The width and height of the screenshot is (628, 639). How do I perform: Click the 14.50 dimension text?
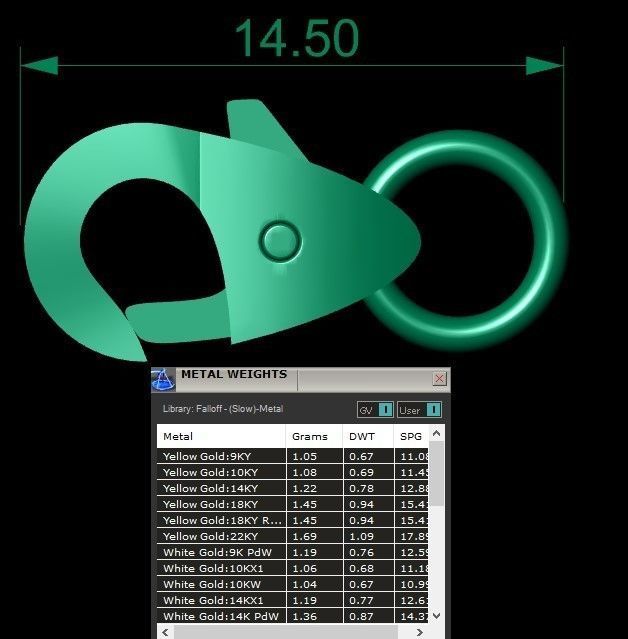click(x=297, y=38)
